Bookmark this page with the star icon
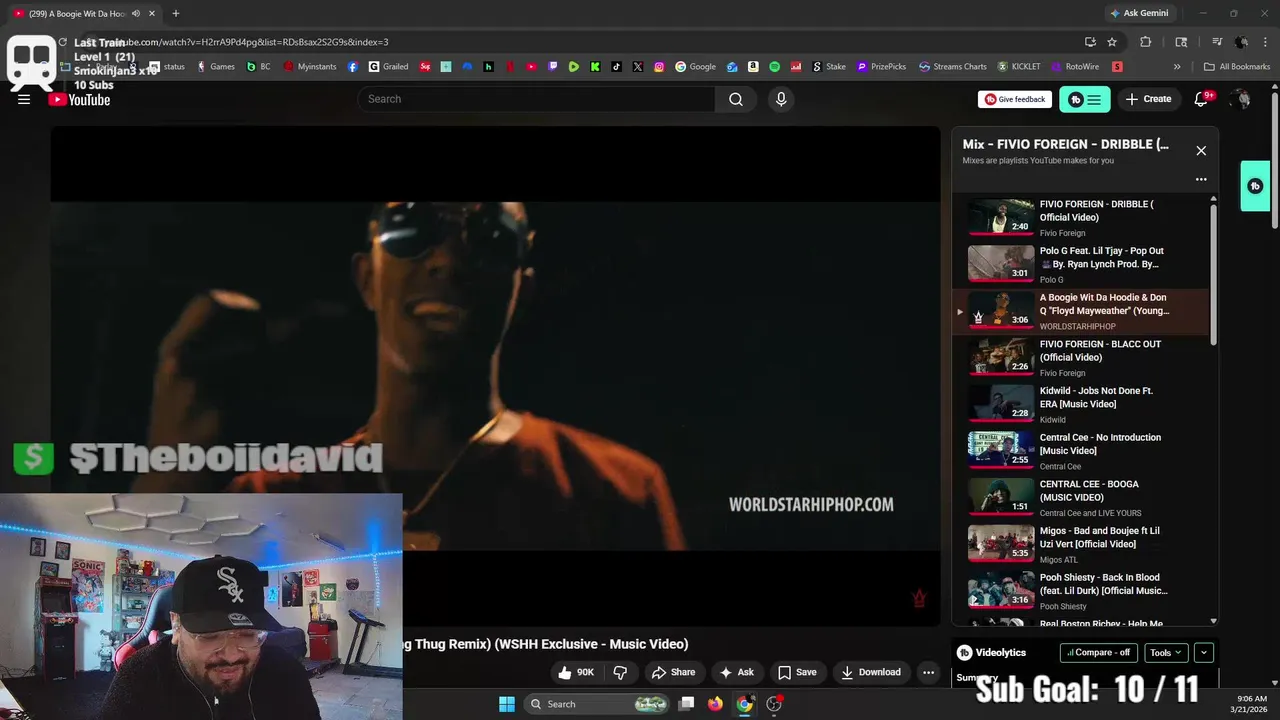Screen dimensions: 1280x720 (1112, 42)
